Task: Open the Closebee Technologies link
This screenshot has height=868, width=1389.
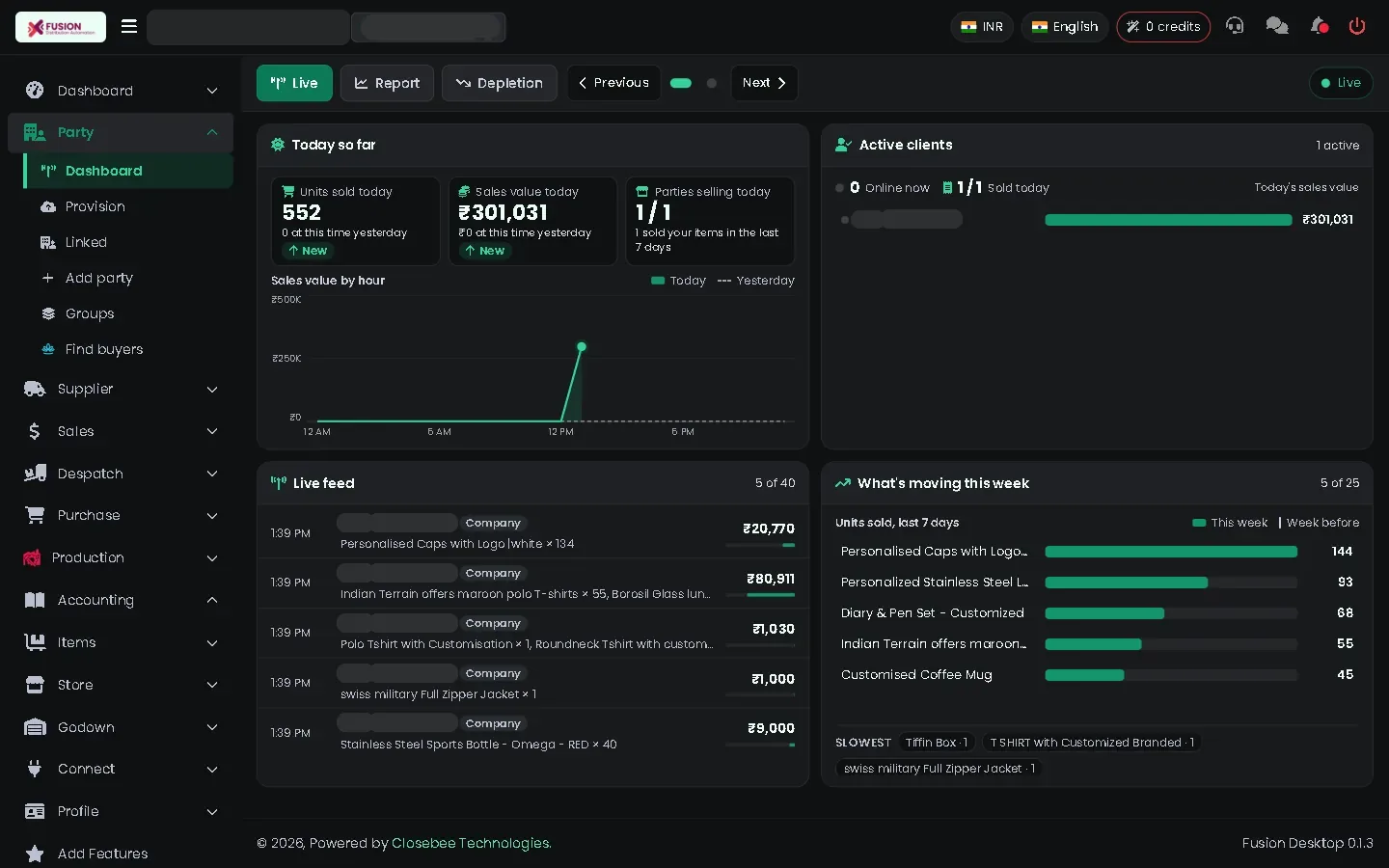Action: (471, 843)
